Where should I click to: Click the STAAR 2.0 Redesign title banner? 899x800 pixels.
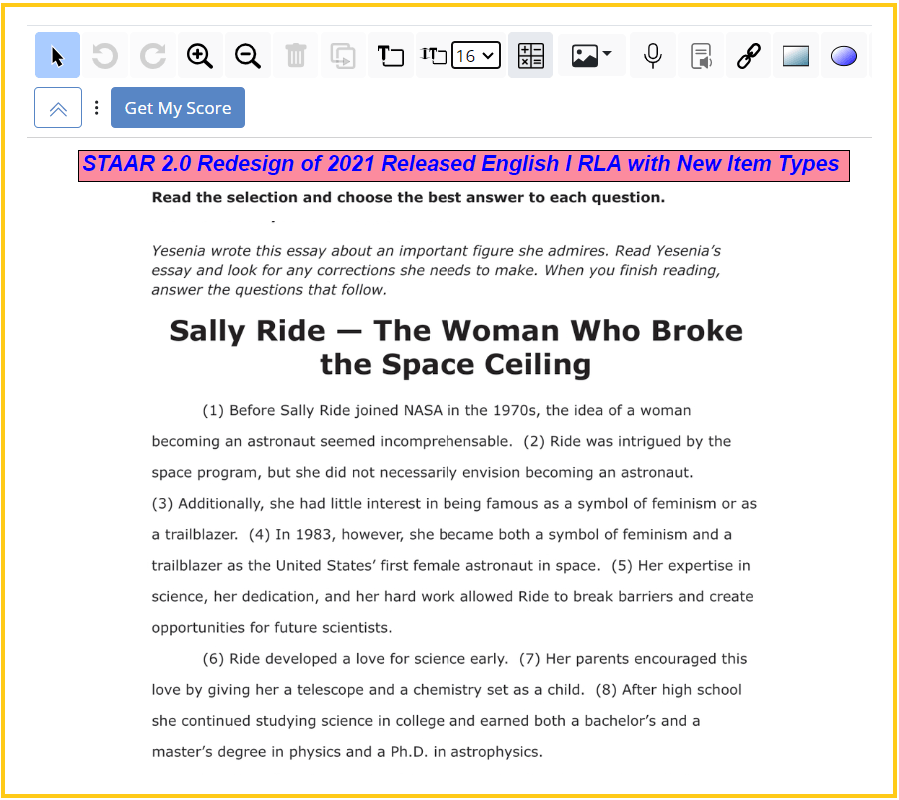pos(463,165)
